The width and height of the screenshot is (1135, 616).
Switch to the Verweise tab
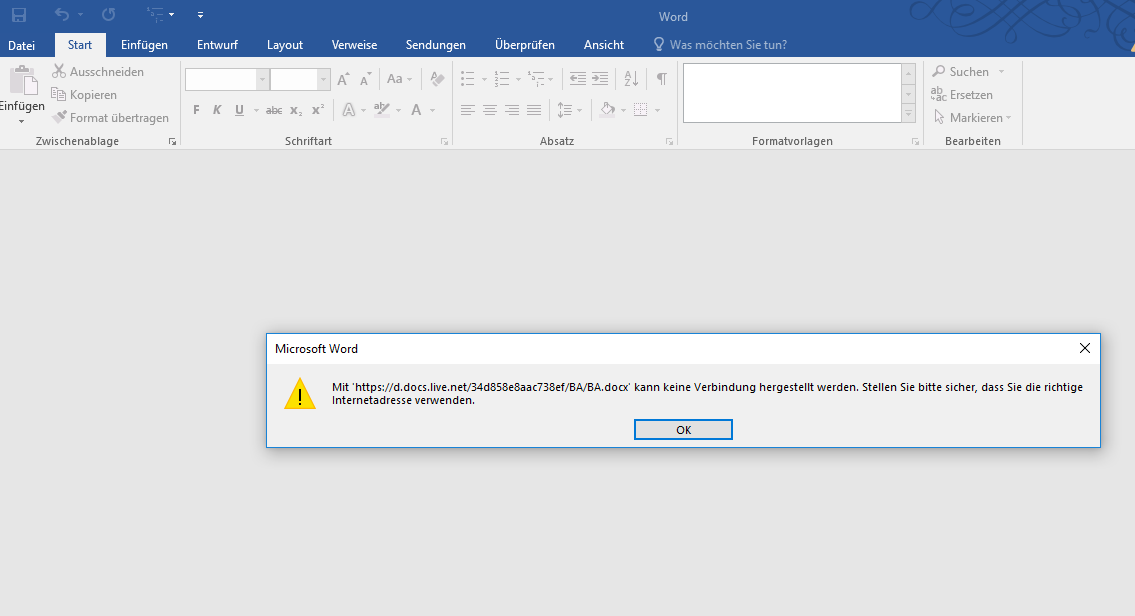tap(354, 45)
